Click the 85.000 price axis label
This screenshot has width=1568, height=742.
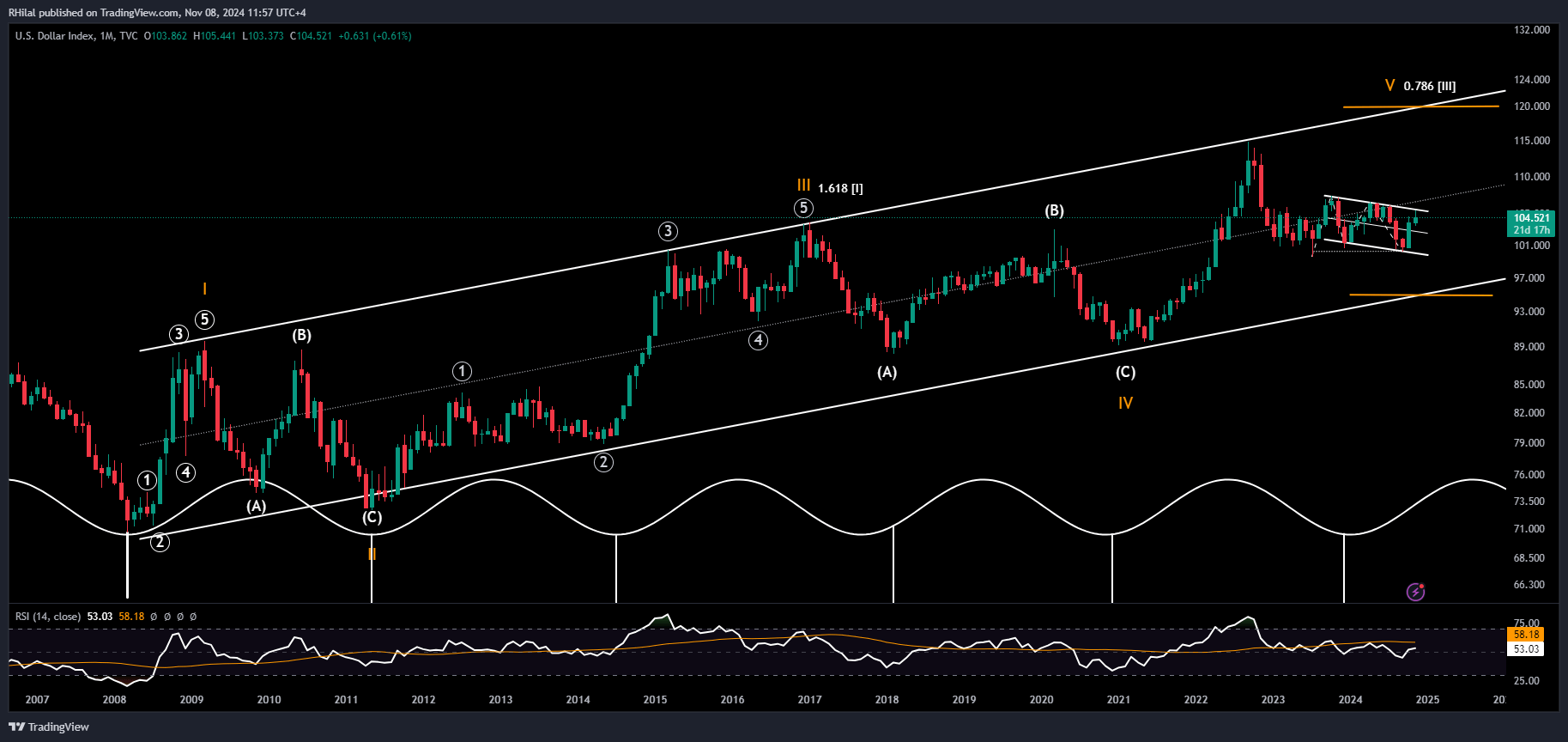1529,385
